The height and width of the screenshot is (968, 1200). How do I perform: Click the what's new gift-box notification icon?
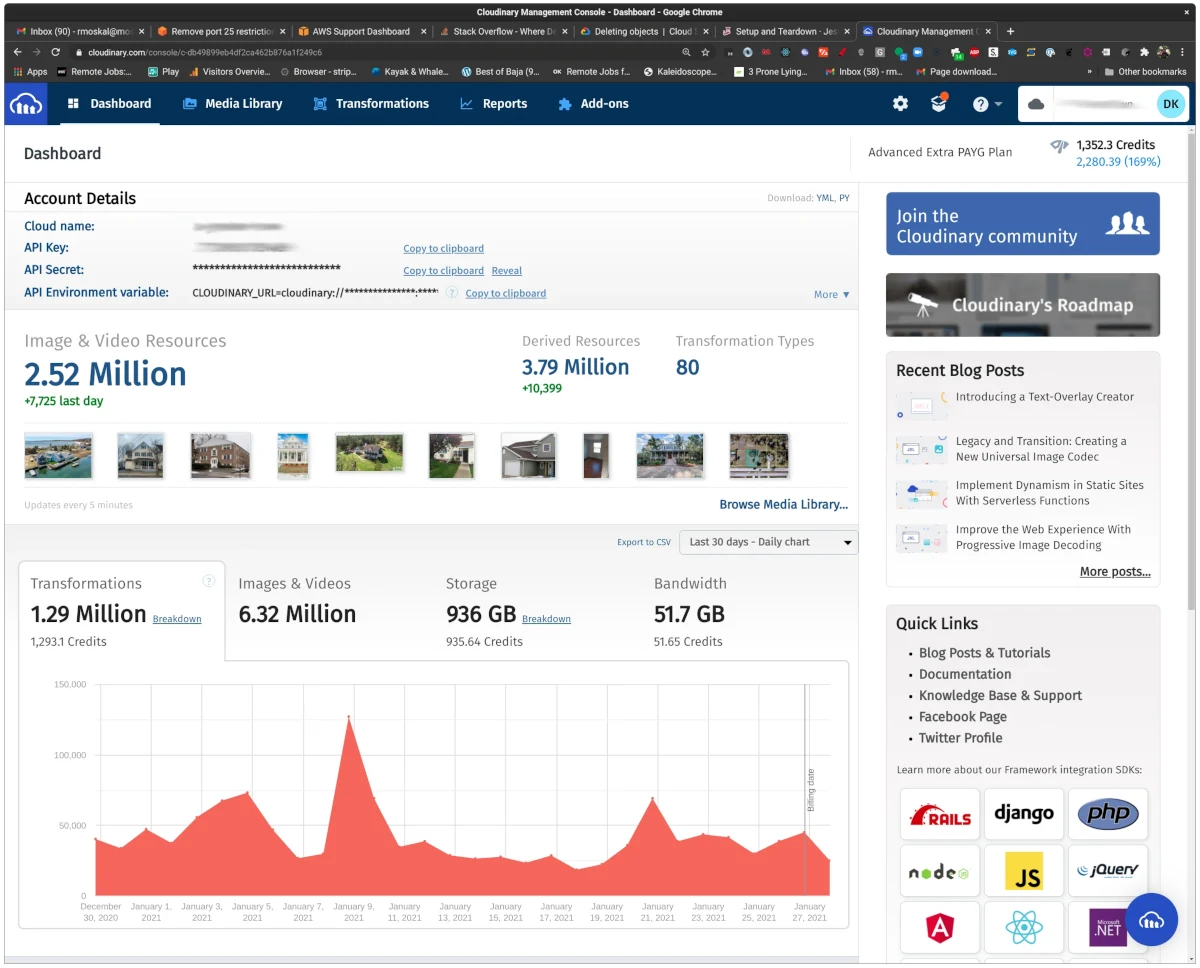[938, 103]
